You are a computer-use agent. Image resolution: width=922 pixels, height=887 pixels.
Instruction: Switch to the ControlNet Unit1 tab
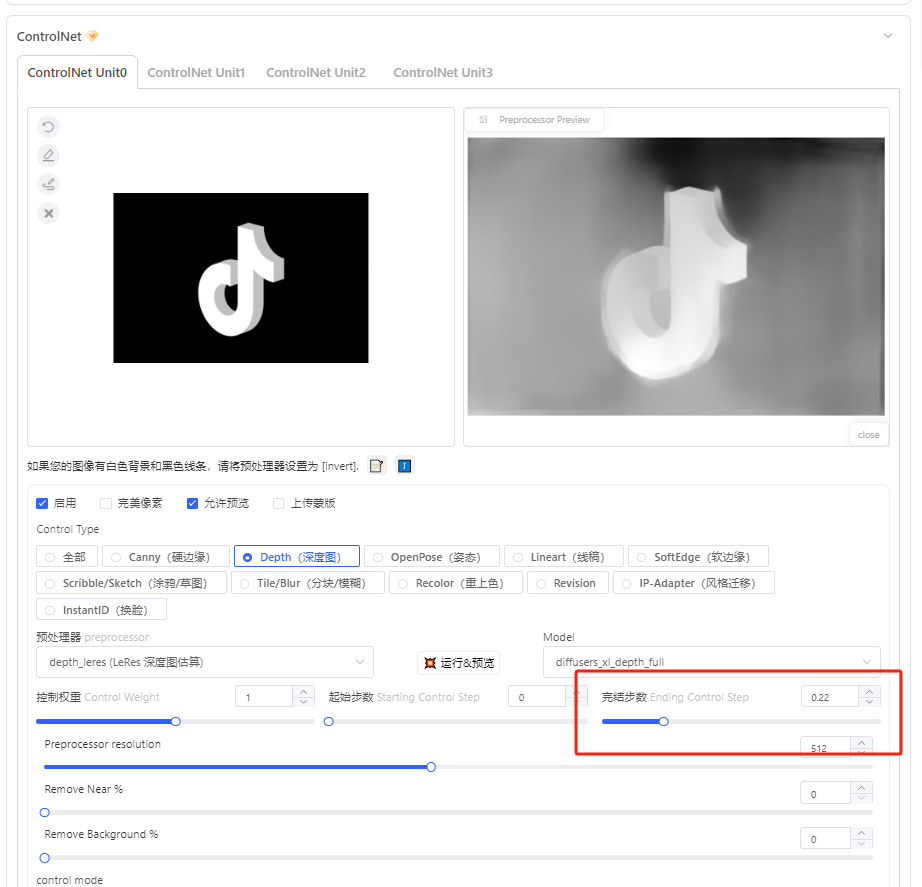pyautogui.click(x=196, y=72)
